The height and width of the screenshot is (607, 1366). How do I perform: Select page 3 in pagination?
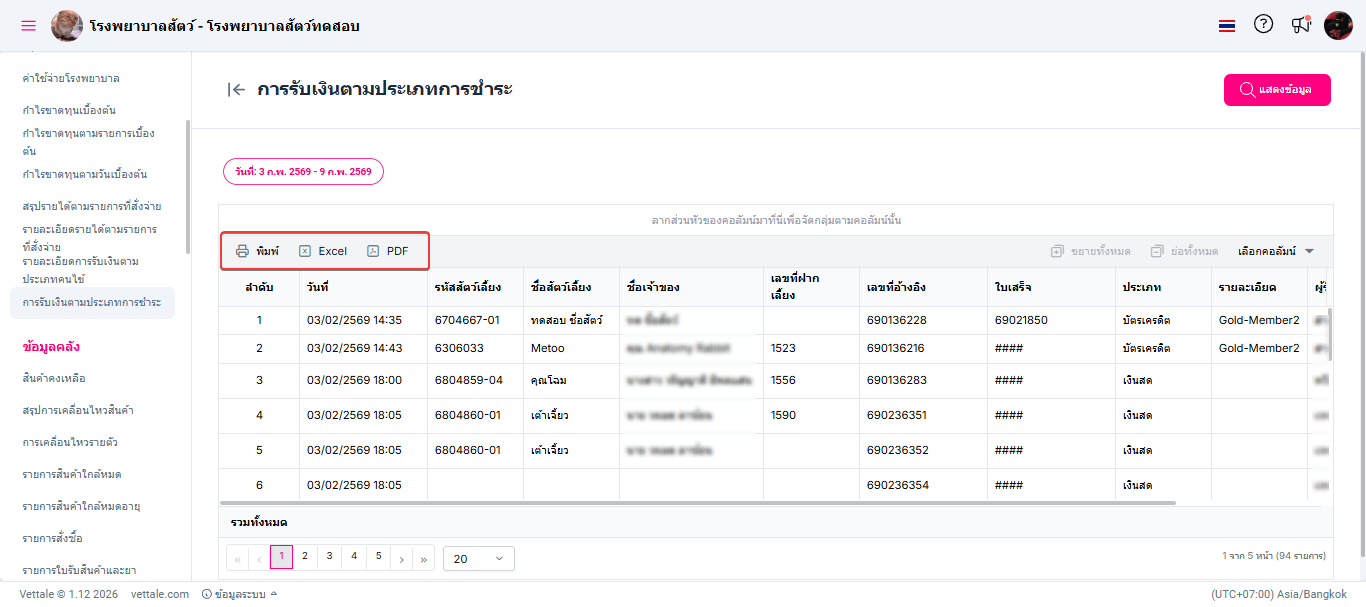[x=329, y=557]
